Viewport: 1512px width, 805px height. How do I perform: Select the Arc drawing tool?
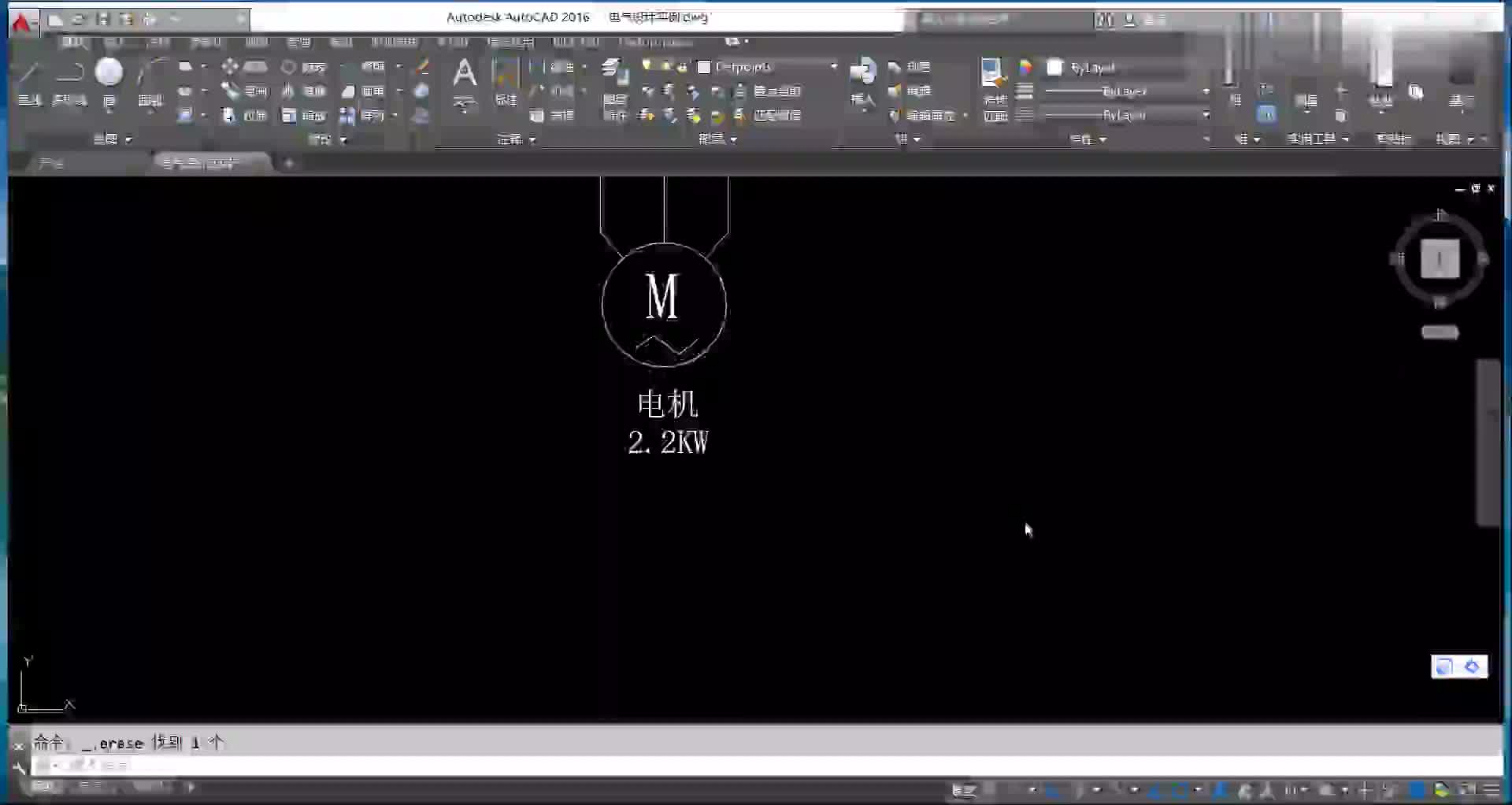coord(150,81)
